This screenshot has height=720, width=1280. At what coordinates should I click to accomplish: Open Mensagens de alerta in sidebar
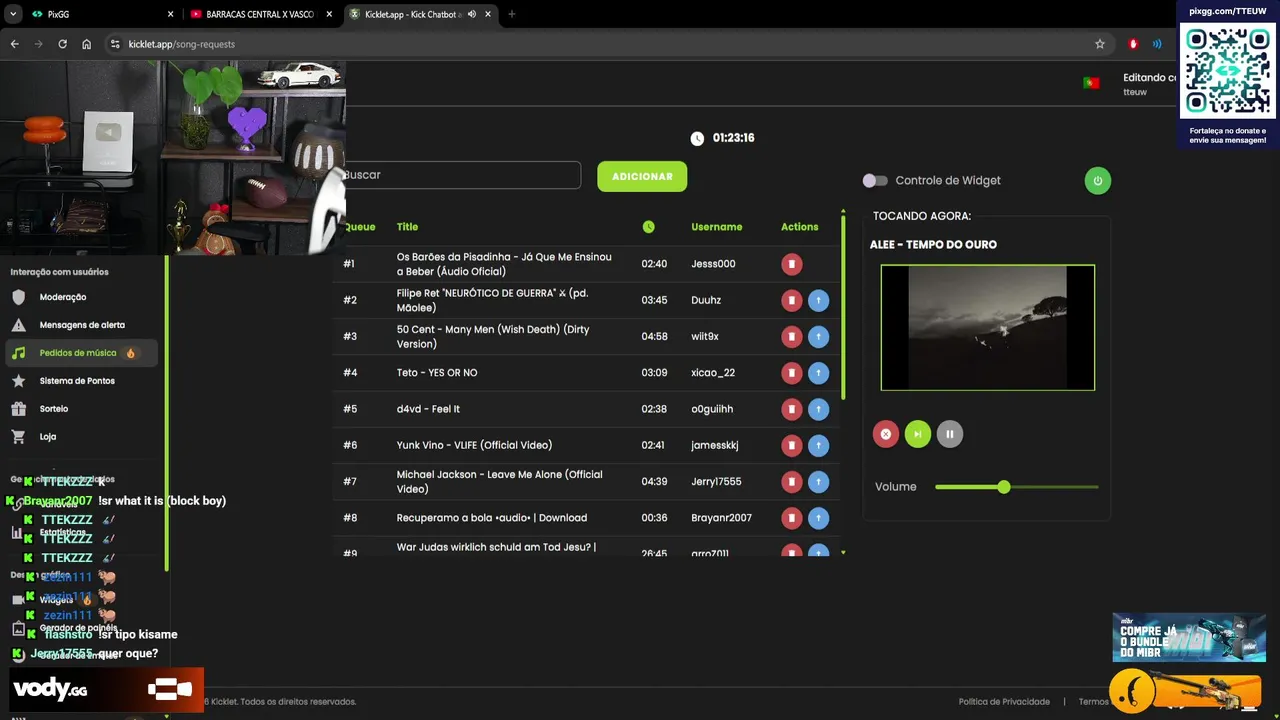click(82, 325)
